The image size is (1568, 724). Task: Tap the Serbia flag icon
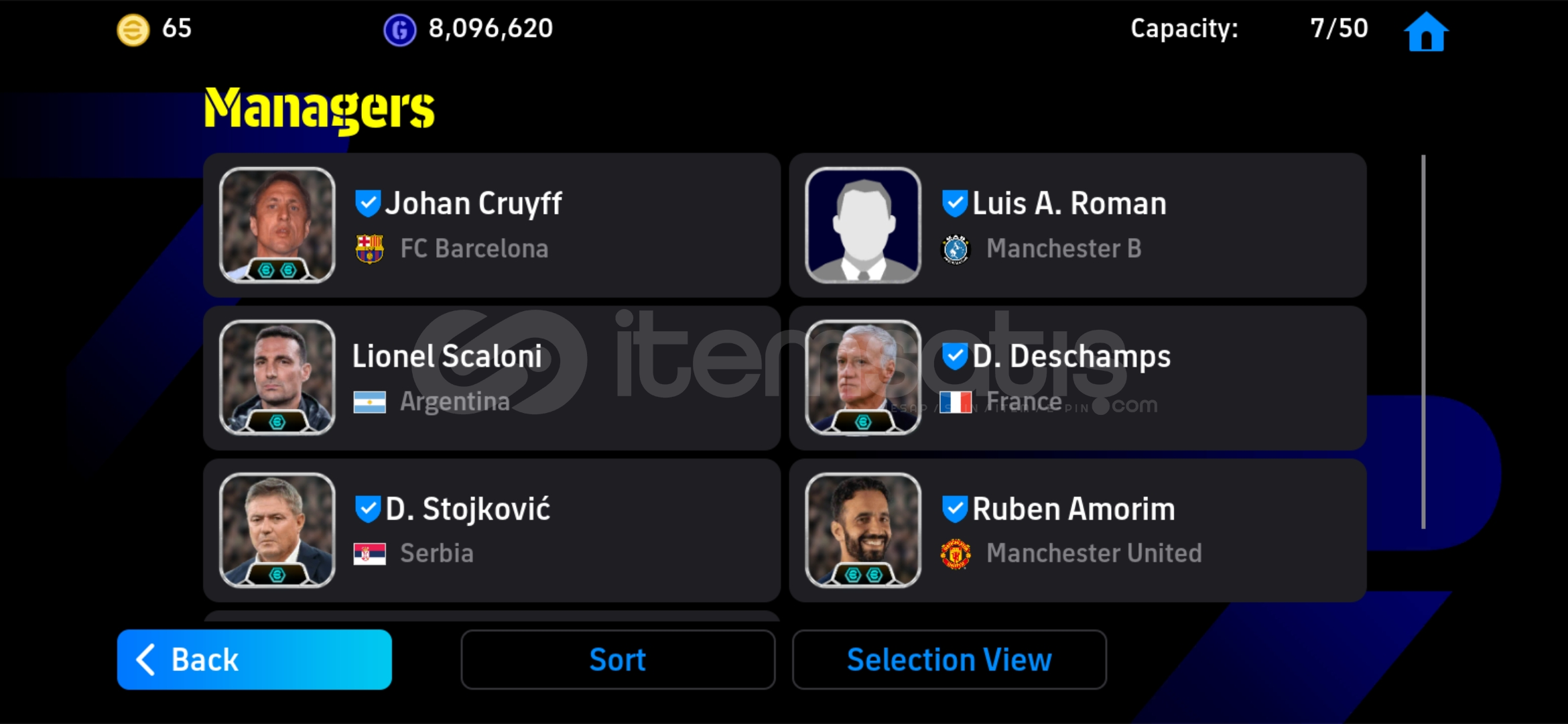pos(370,554)
